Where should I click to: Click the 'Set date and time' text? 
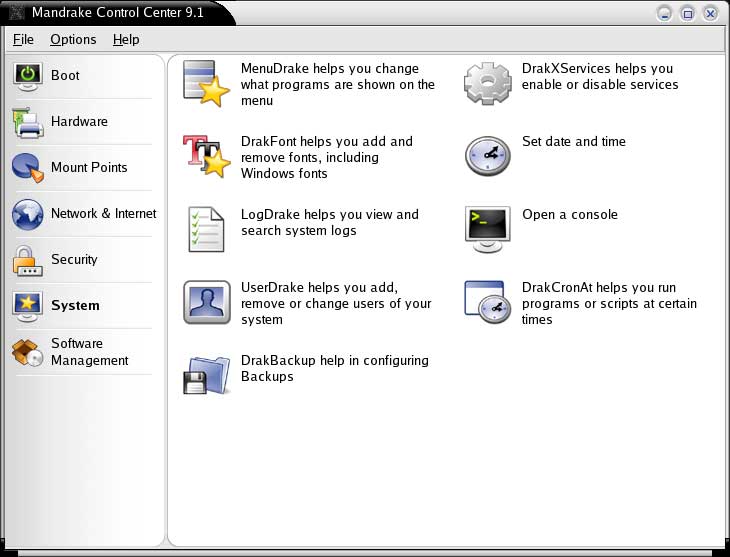(573, 142)
